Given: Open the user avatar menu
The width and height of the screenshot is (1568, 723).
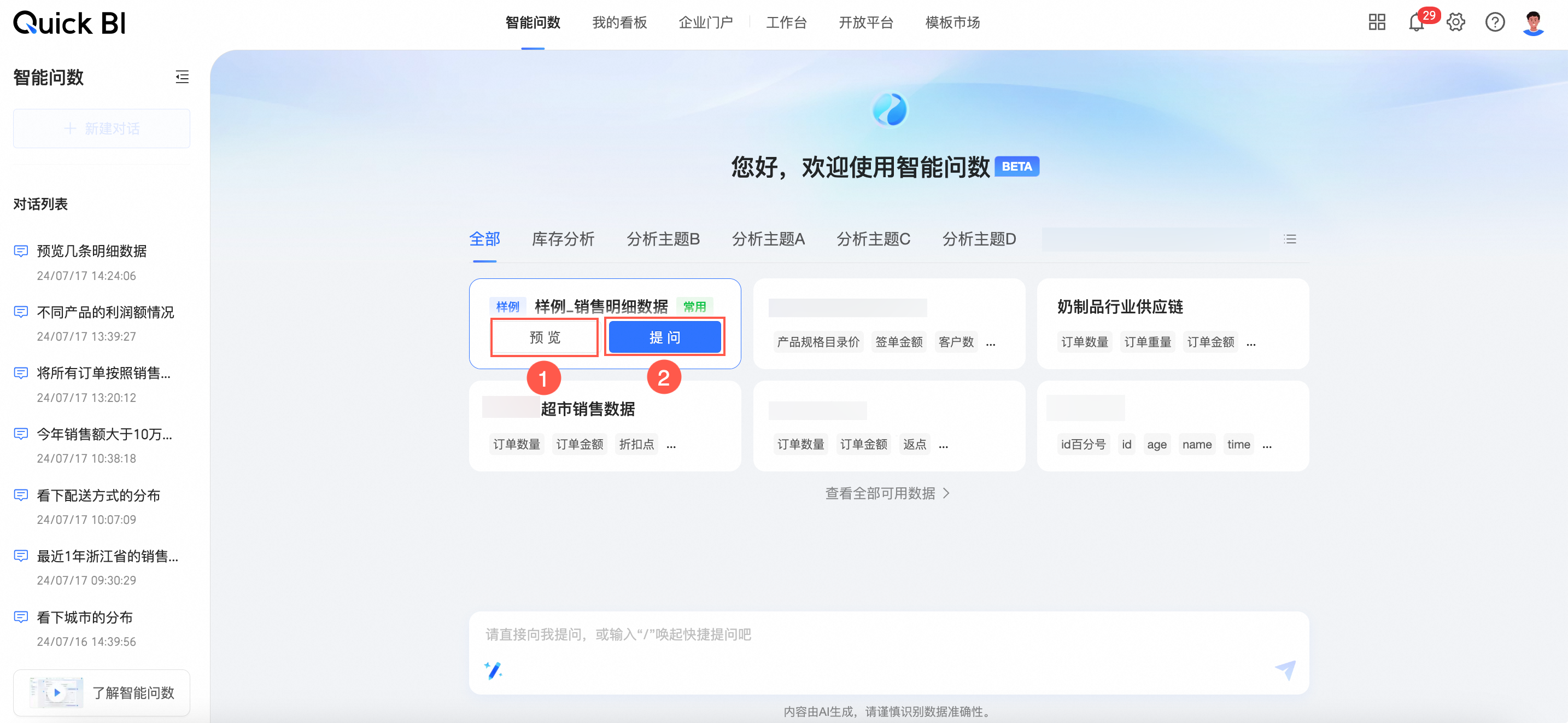Looking at the screenshot, I should 1534,23.
